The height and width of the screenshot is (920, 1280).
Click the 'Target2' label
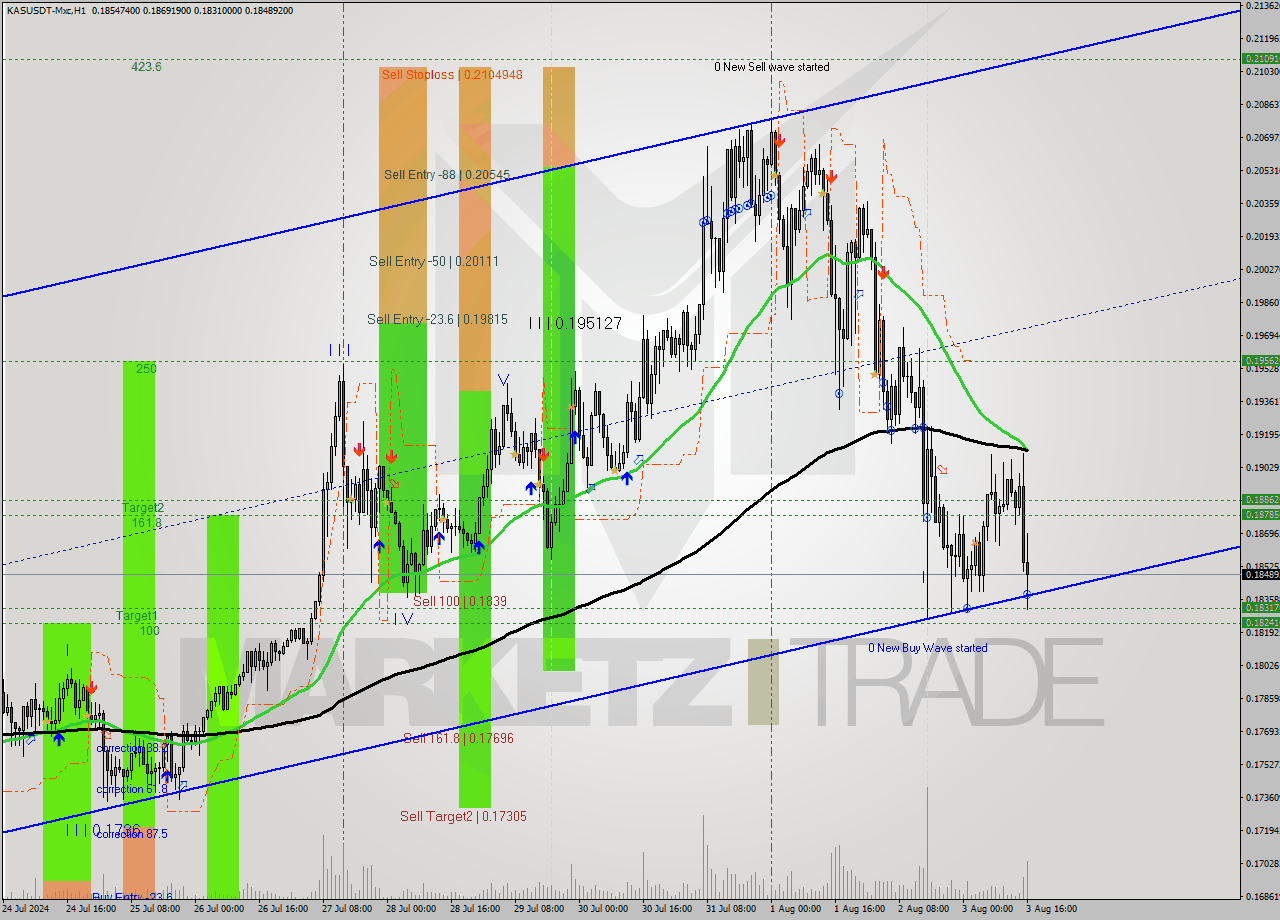tap(143, 508)
